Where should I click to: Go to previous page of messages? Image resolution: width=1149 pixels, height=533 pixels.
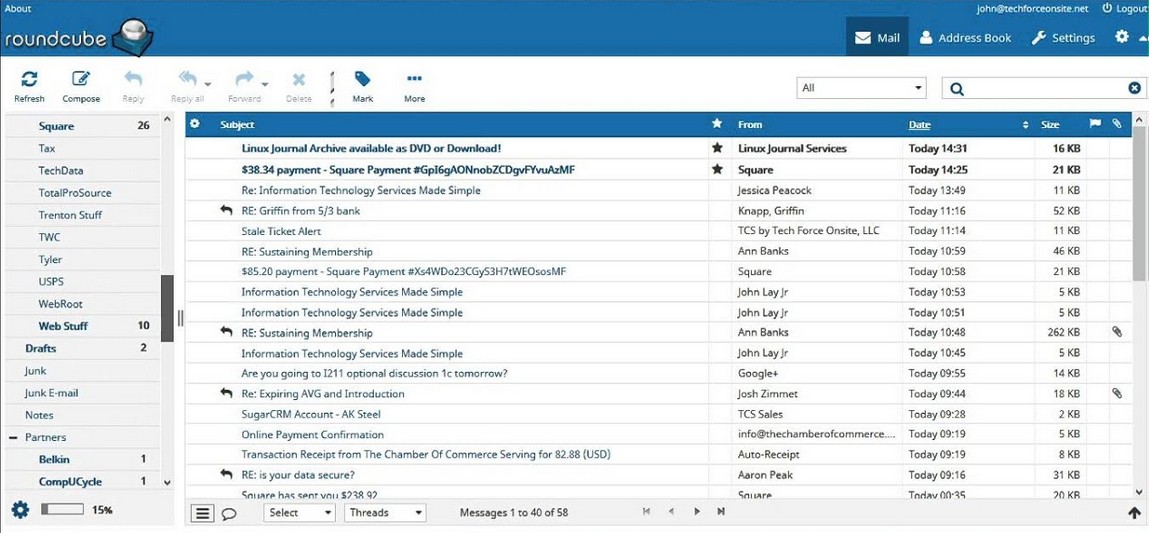point(670,512)
